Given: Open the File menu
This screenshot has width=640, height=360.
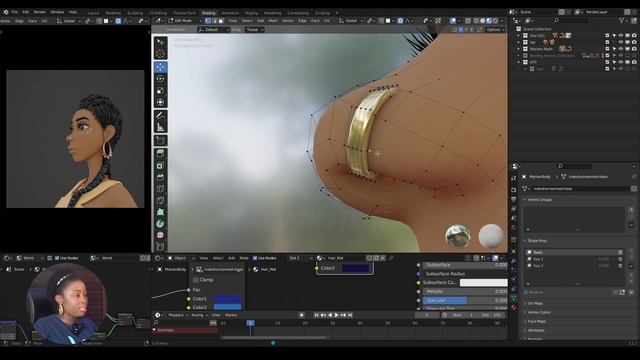Looking at the screenshot, I should point(15,12).
